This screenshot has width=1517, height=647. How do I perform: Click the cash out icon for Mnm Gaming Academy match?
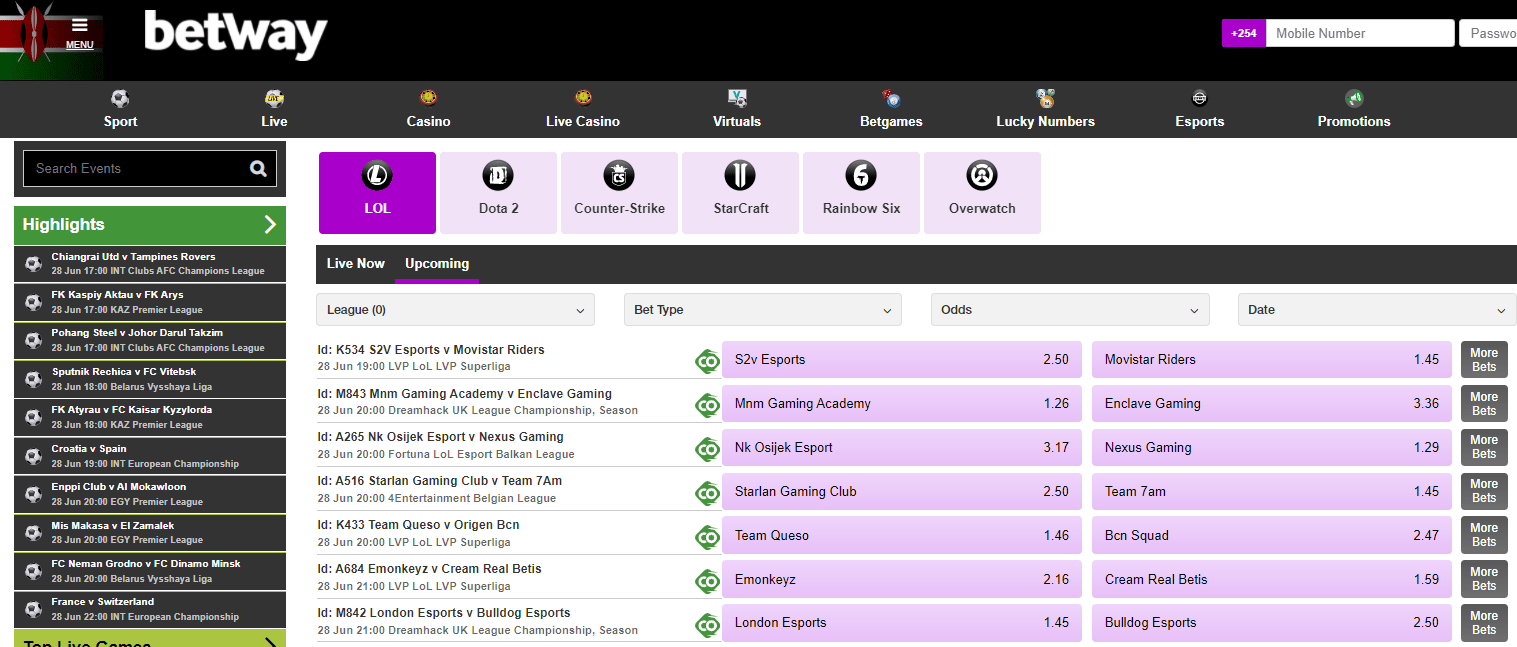coord(708,405)
